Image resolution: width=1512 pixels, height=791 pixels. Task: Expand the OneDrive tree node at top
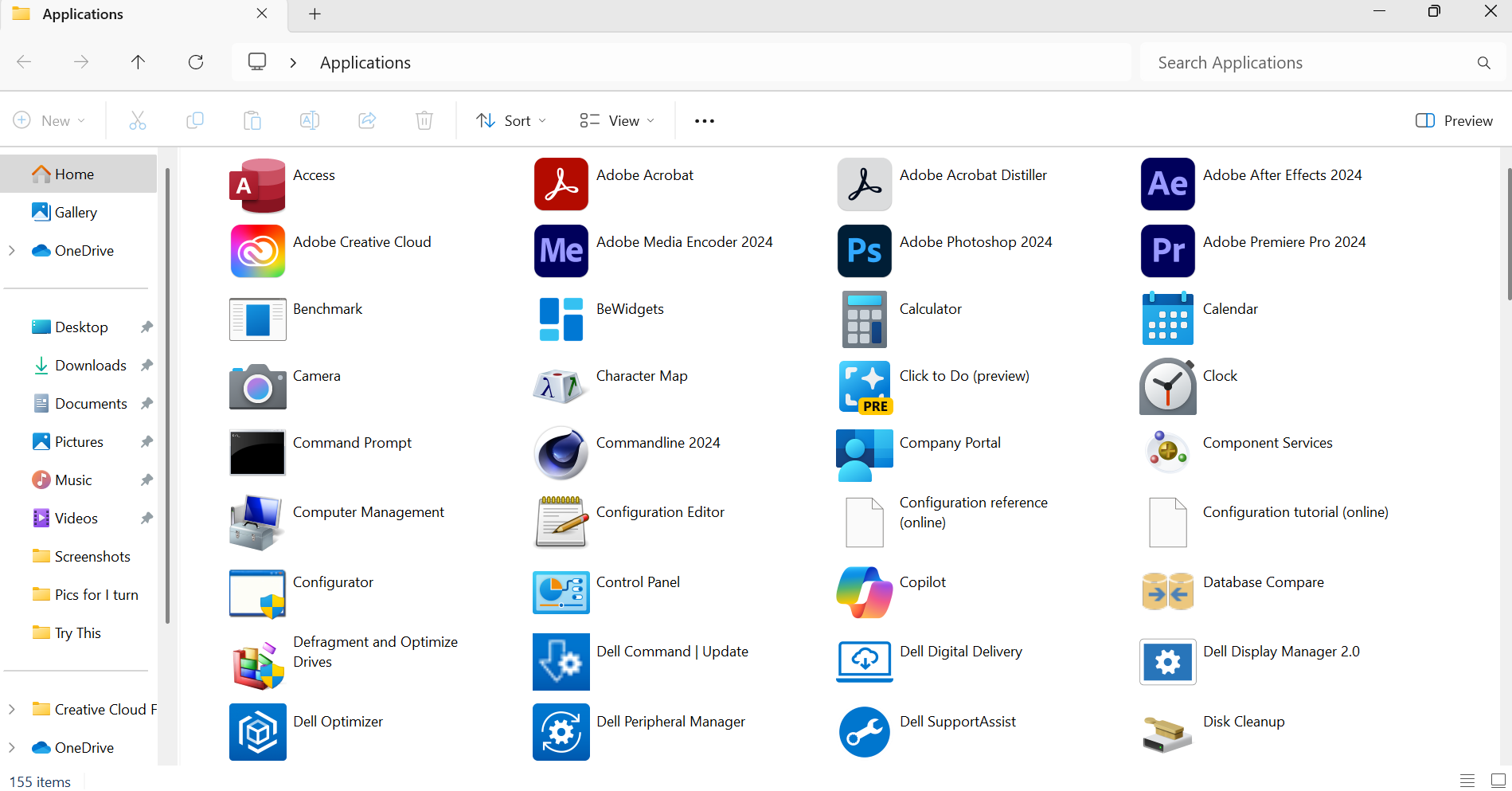12,251
